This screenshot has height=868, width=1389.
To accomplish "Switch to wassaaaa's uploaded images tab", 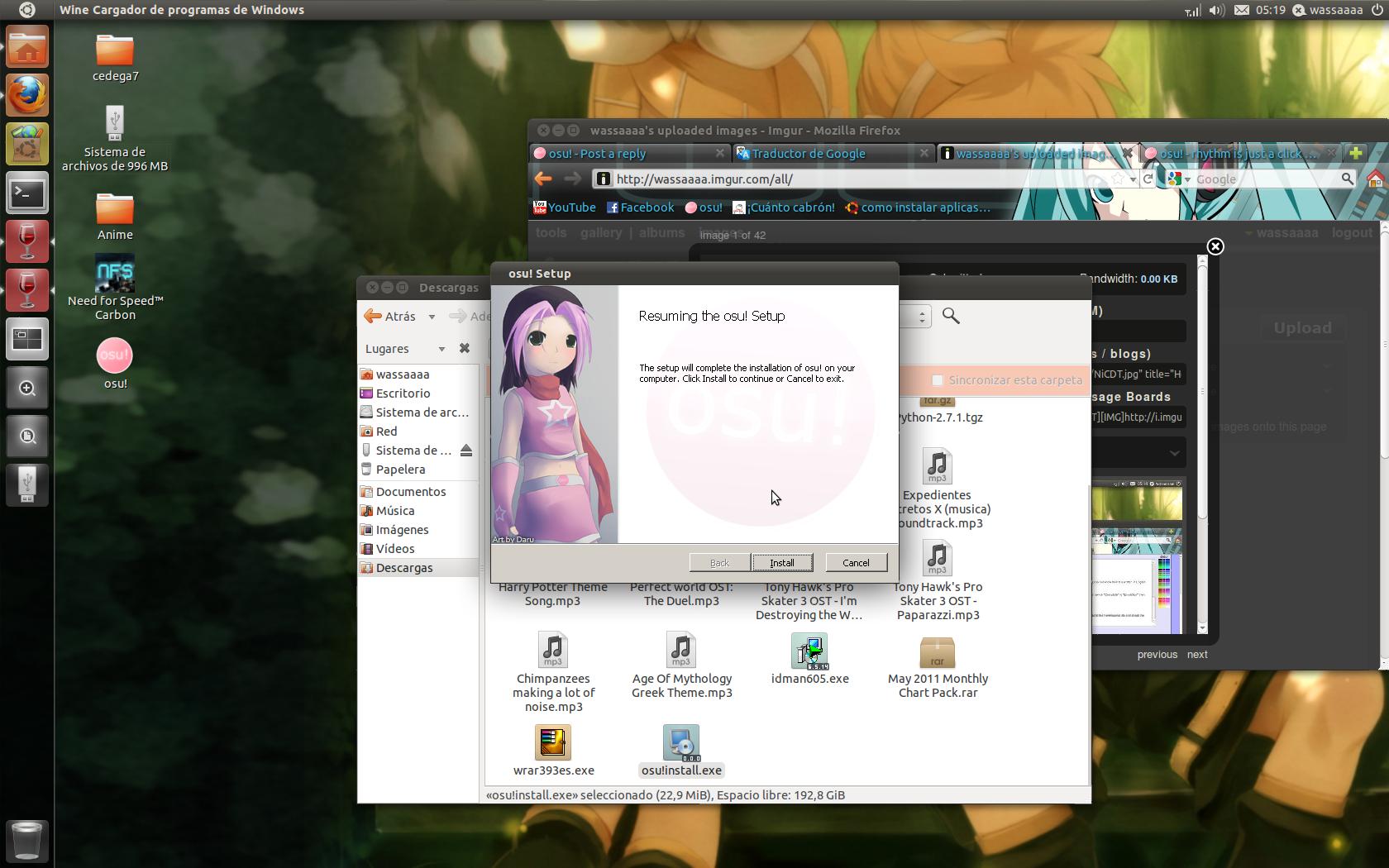I will [1038, 153].
